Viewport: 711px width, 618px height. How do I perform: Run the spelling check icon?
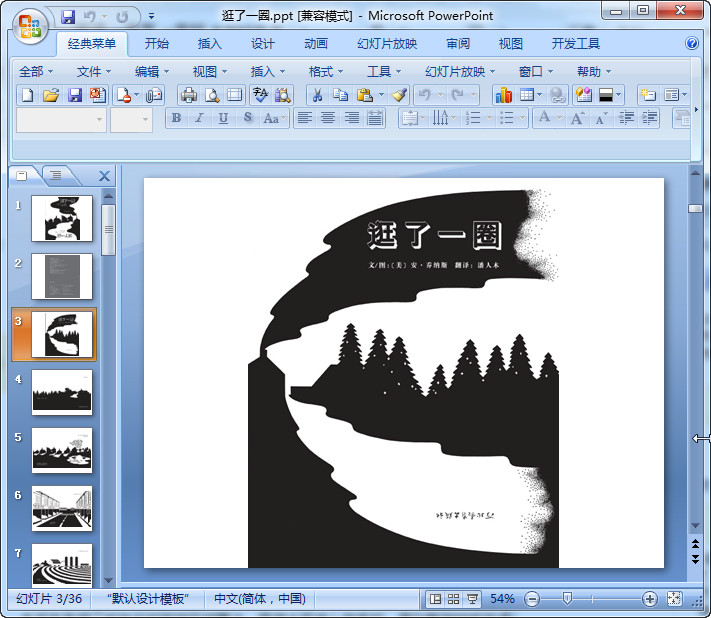(x=260, y=95)
